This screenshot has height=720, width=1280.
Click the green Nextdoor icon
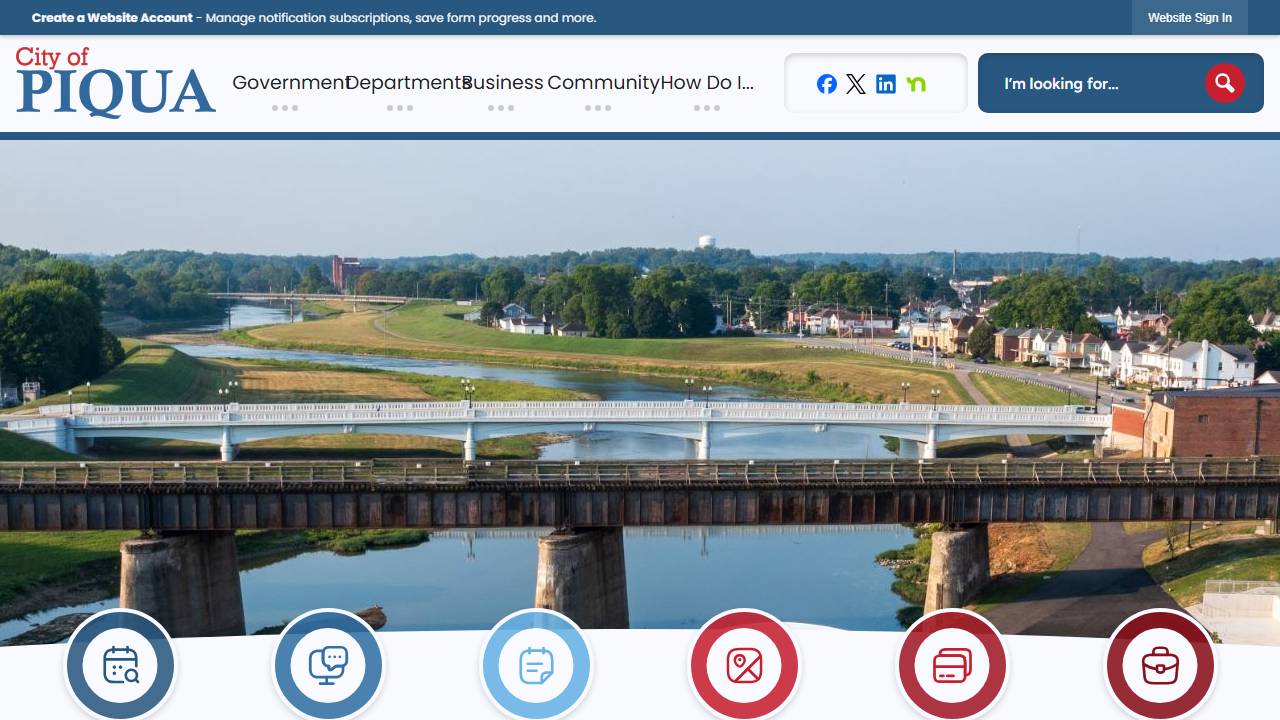(916, 84)
